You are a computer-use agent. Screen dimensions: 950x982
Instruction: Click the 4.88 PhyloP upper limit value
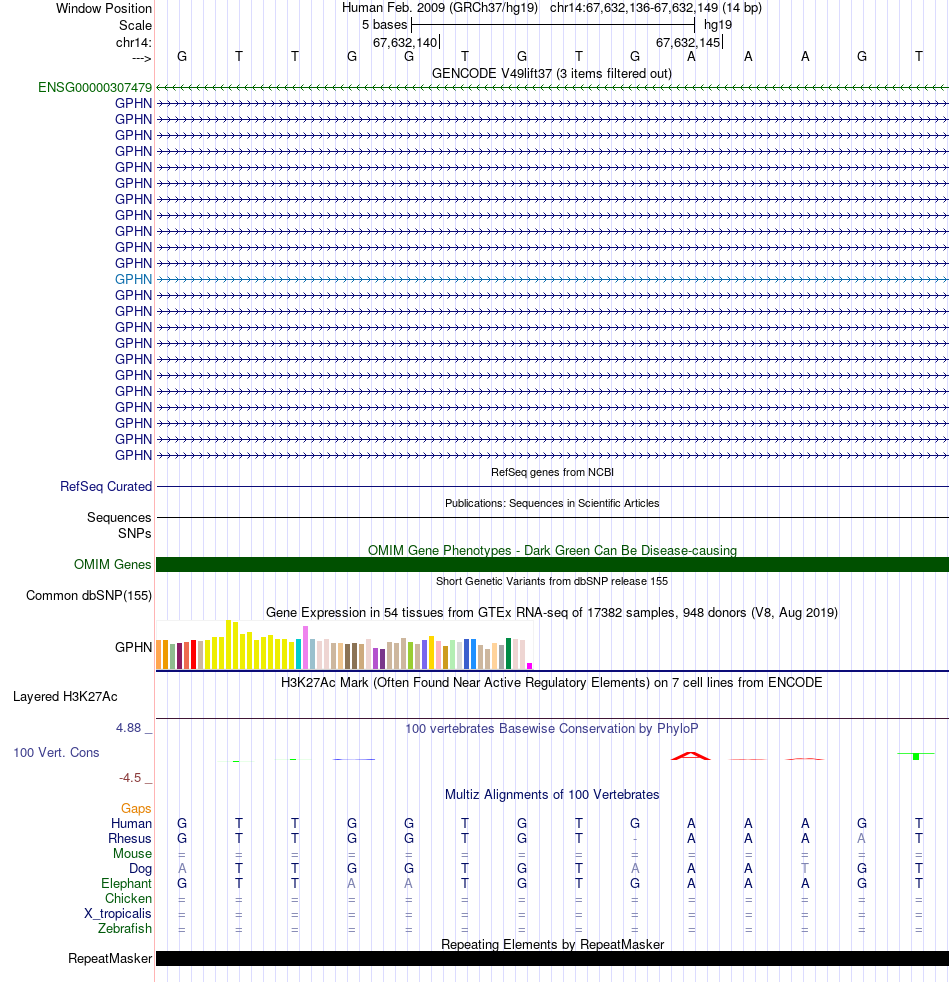click(x=128, y=728)
